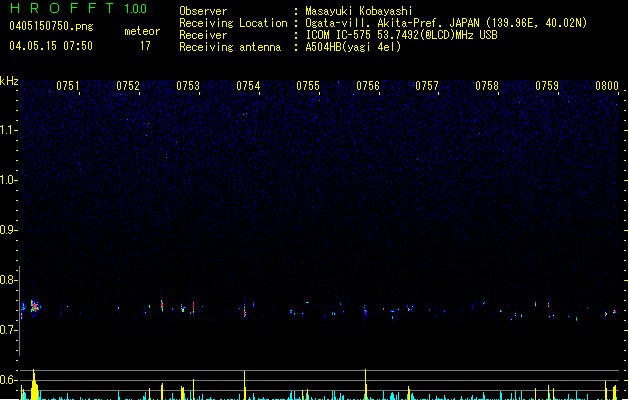
Task: Click the receiver ICOM IC-575 text
Action: point(401,35)
